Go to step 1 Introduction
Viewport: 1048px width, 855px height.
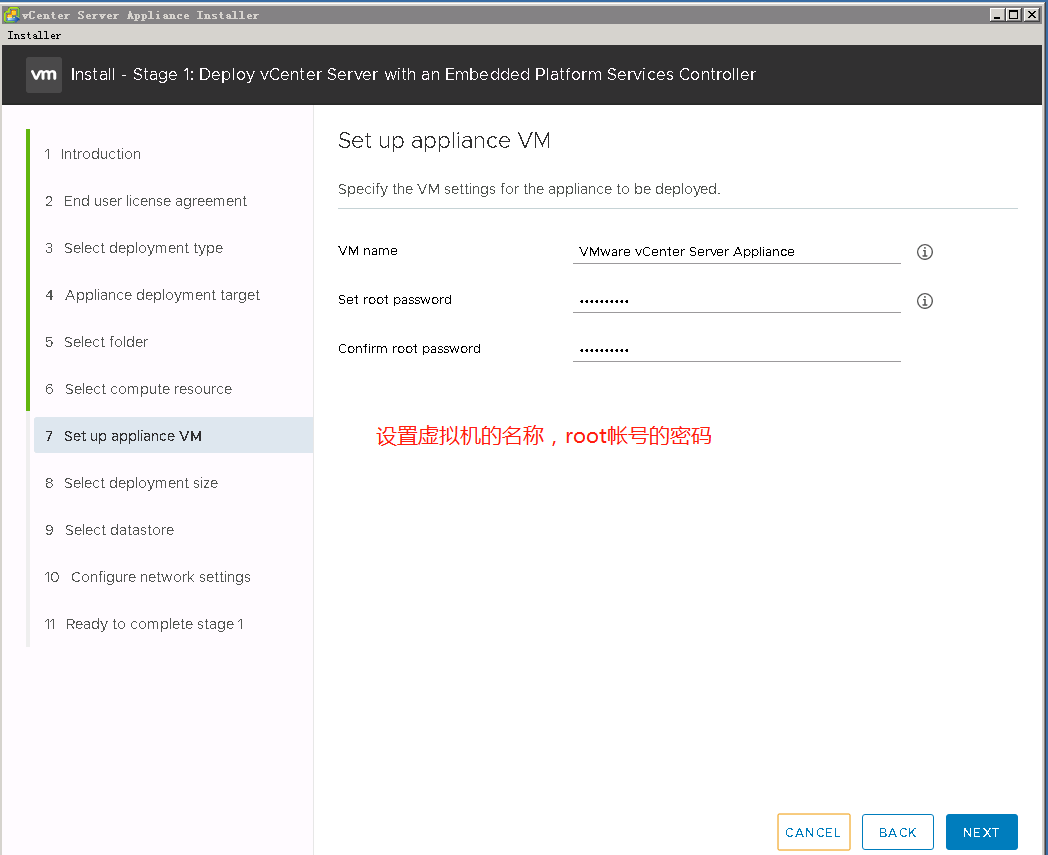pyautogui.click(x=92, y=154)
